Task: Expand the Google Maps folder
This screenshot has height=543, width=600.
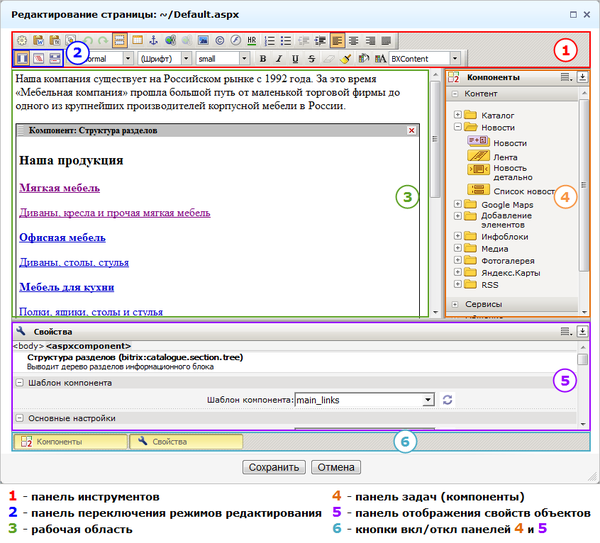Action: pyautogui.click(x=457, y=204)
